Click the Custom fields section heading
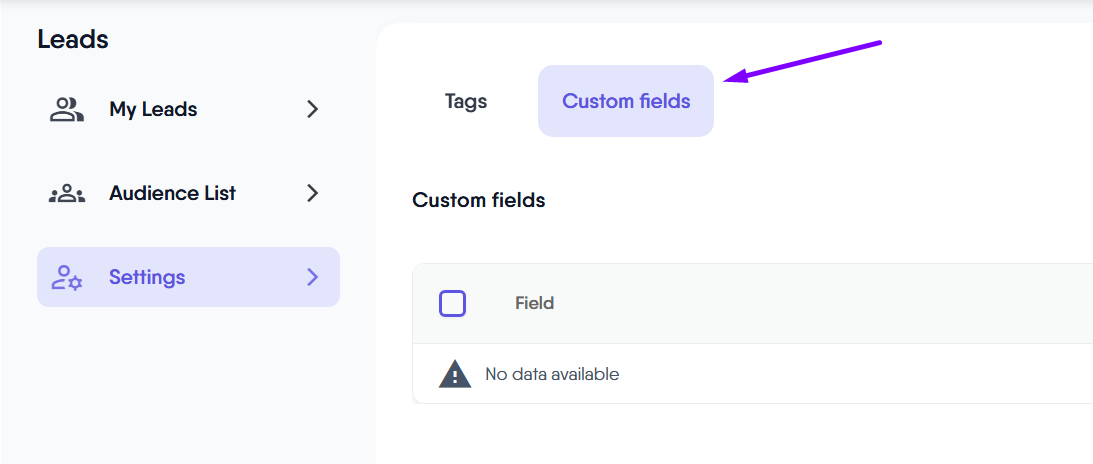The image size is (1093, 464). [x=479, y=200]
